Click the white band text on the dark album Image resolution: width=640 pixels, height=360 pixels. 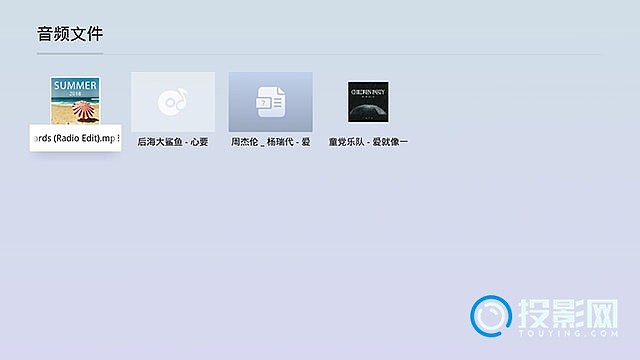368,92
